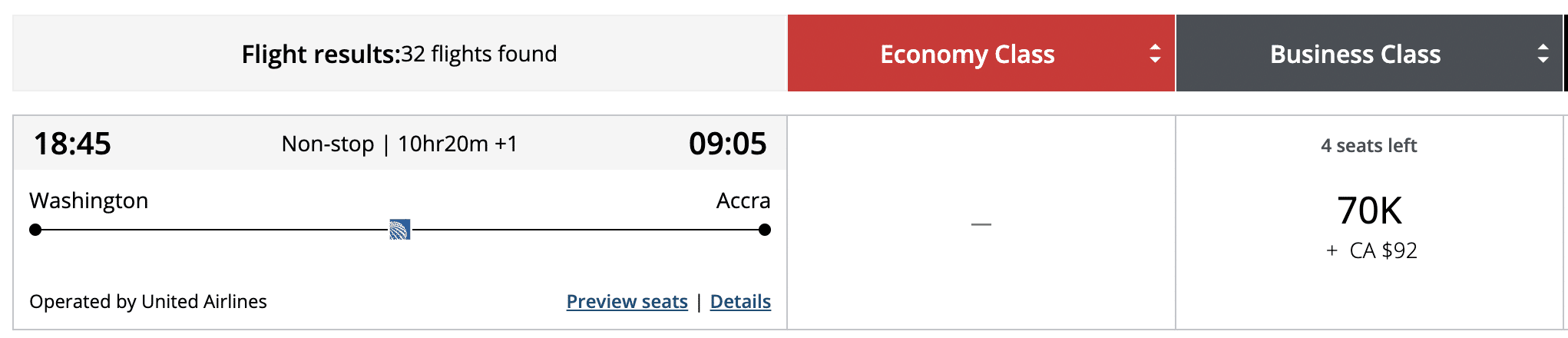This screenshot has height=338, width=1568.
Task: Open the flight Details link
Action: [740, 302]
